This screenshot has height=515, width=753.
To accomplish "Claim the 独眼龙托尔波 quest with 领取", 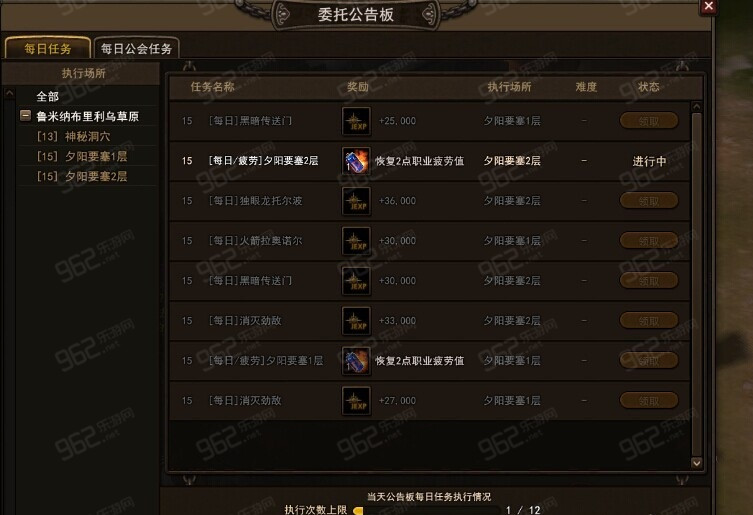I will point(649,201).
